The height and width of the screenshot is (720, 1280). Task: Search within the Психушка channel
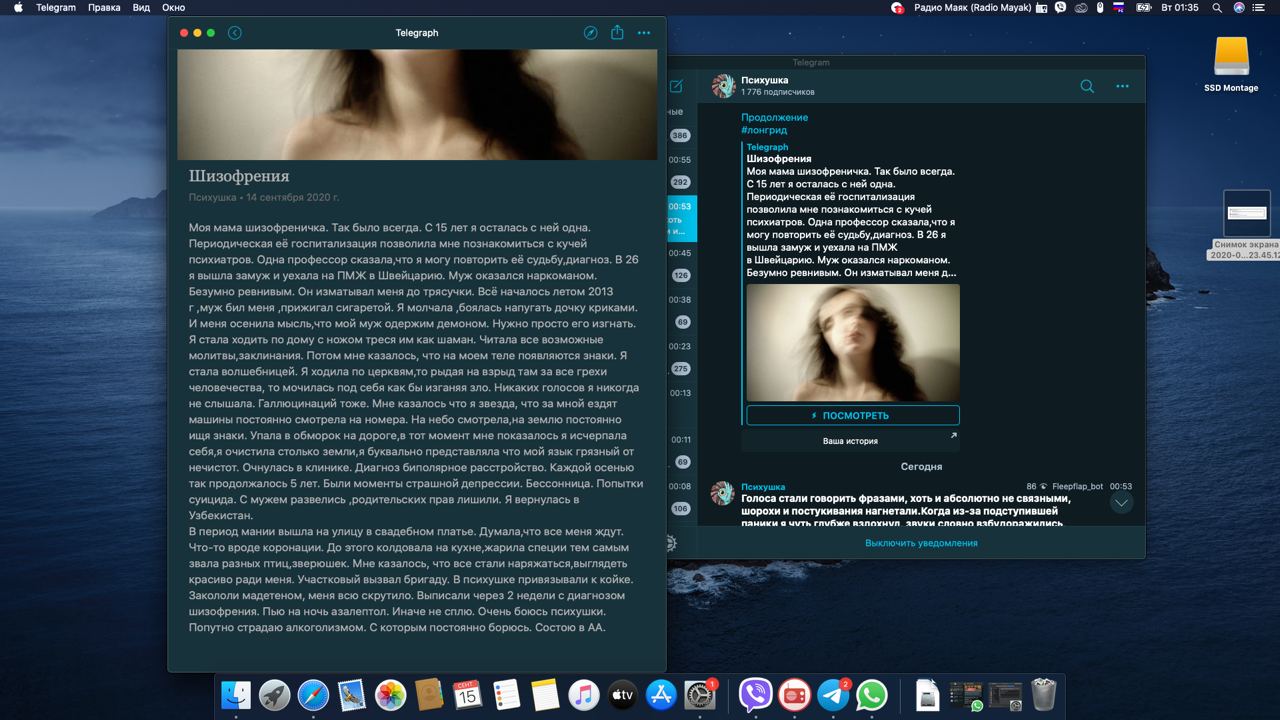1087,86
